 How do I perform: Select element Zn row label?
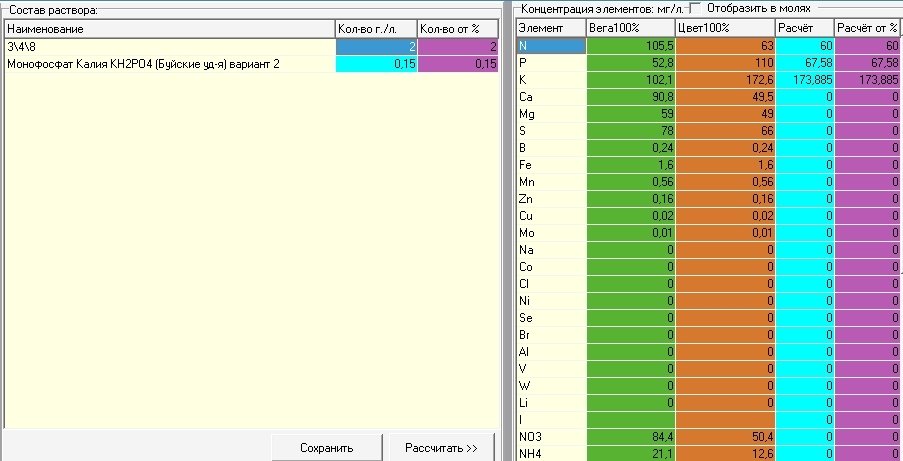point(551,199)
